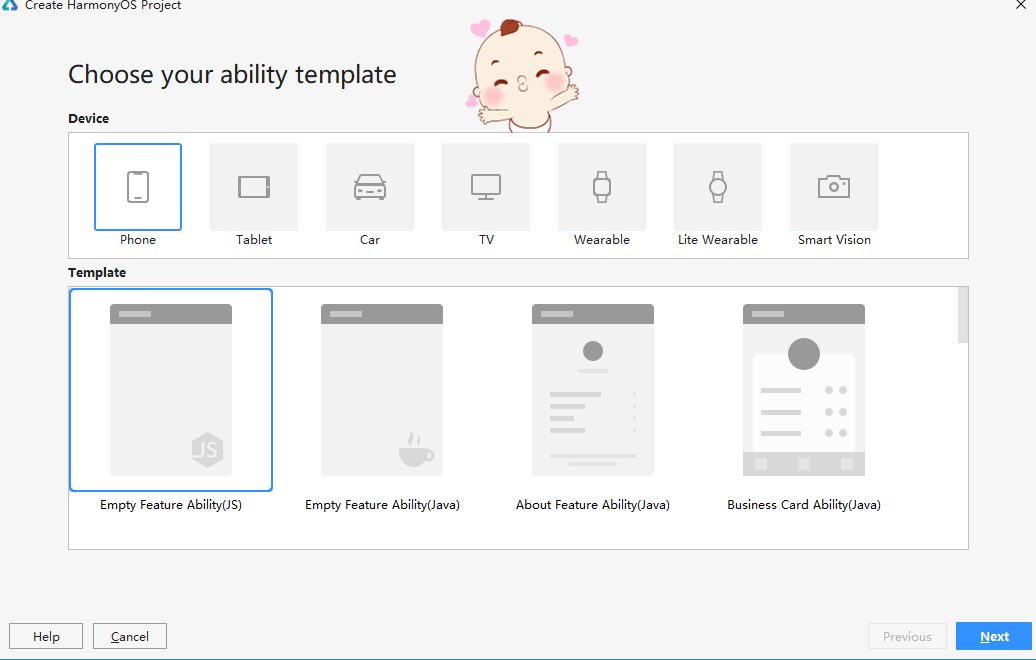The image size is (1036, 660).
Task: Click the Next button
Action: [994, 636]
